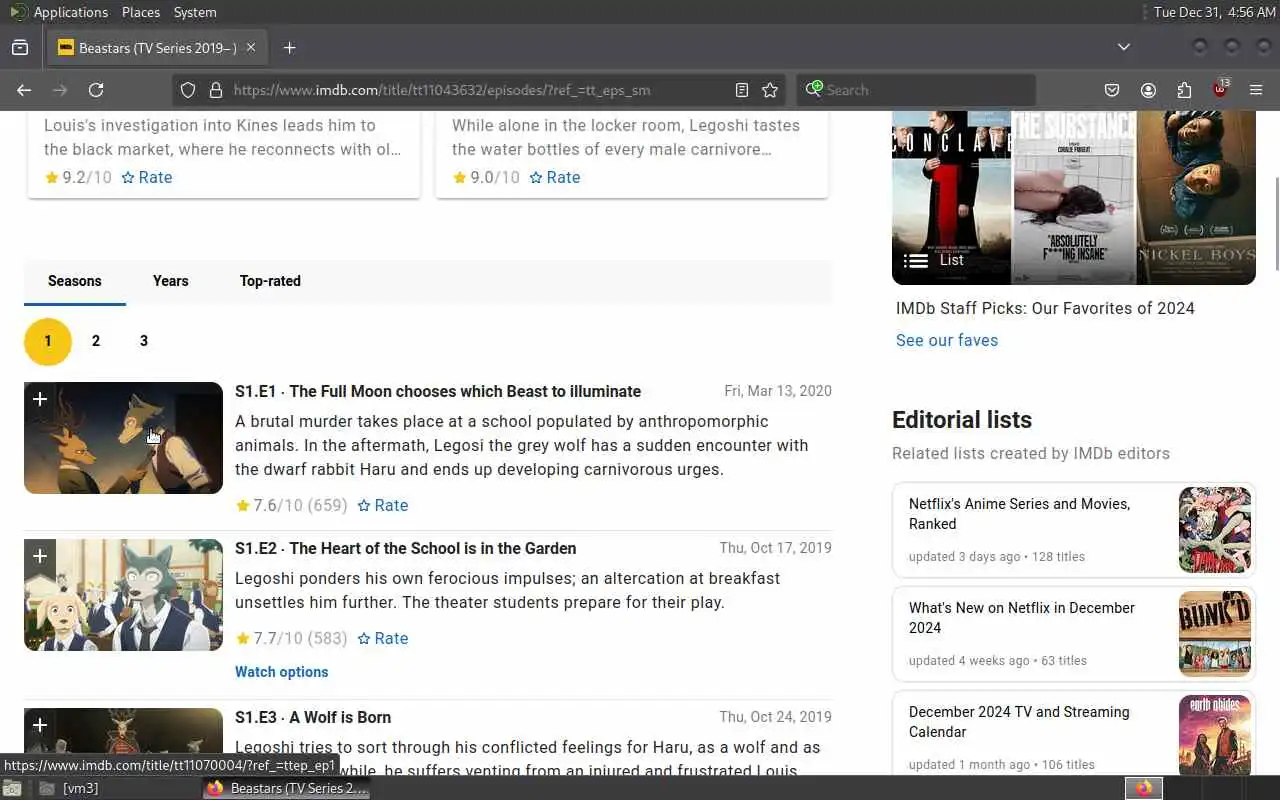Switch to the Seasons tab
Image resolution: width=1280 pixels, height=800 pixels.
pos(75,281)
